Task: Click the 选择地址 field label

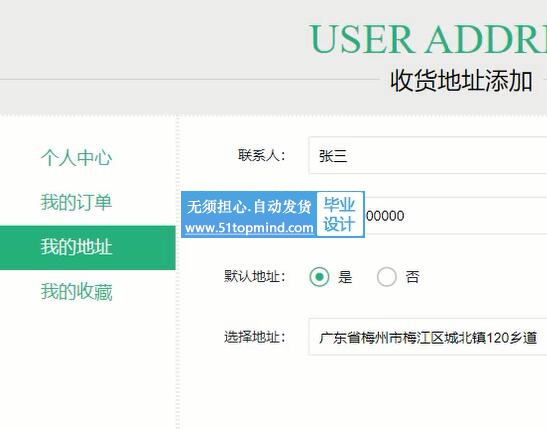Action: [x=254, y=337]
